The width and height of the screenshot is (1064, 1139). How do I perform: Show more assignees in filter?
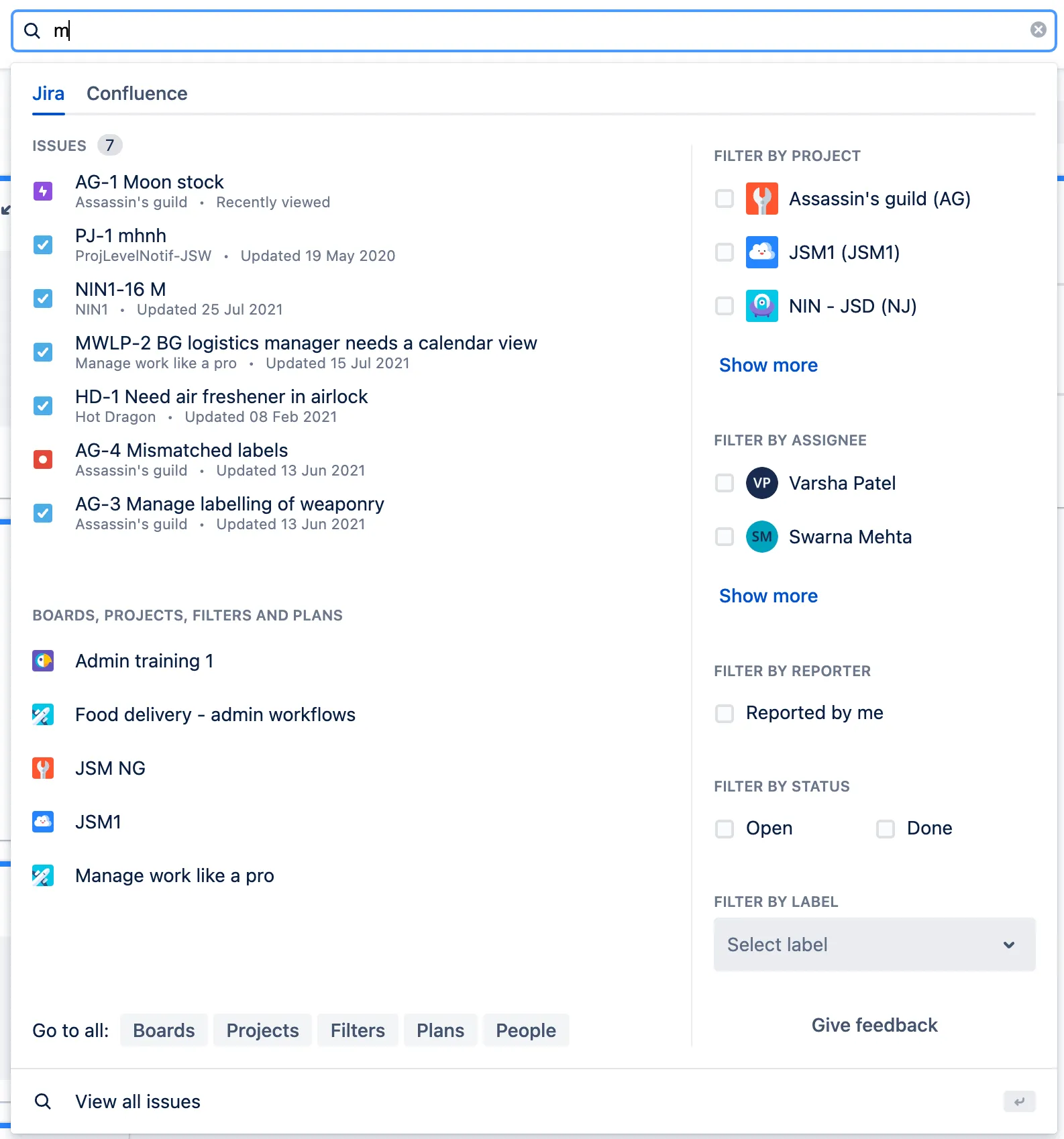[768, 596]
